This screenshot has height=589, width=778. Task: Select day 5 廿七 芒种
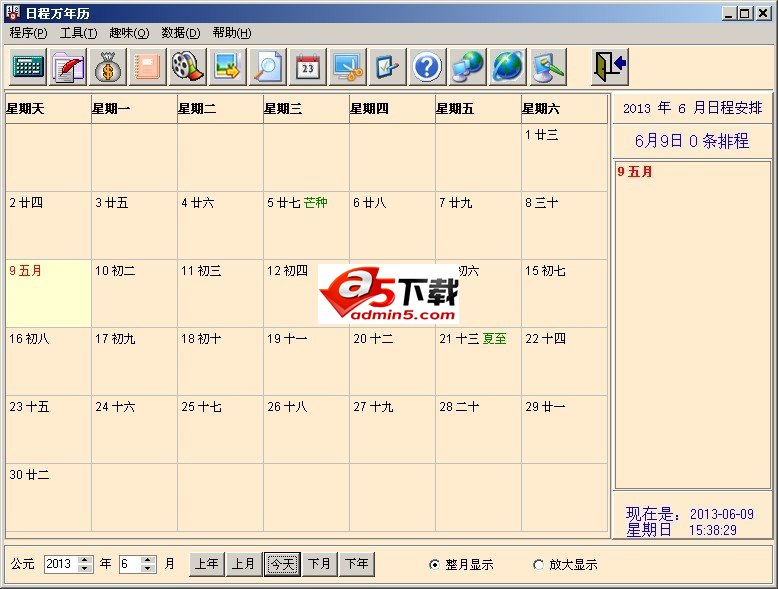[x=306, y=225]
